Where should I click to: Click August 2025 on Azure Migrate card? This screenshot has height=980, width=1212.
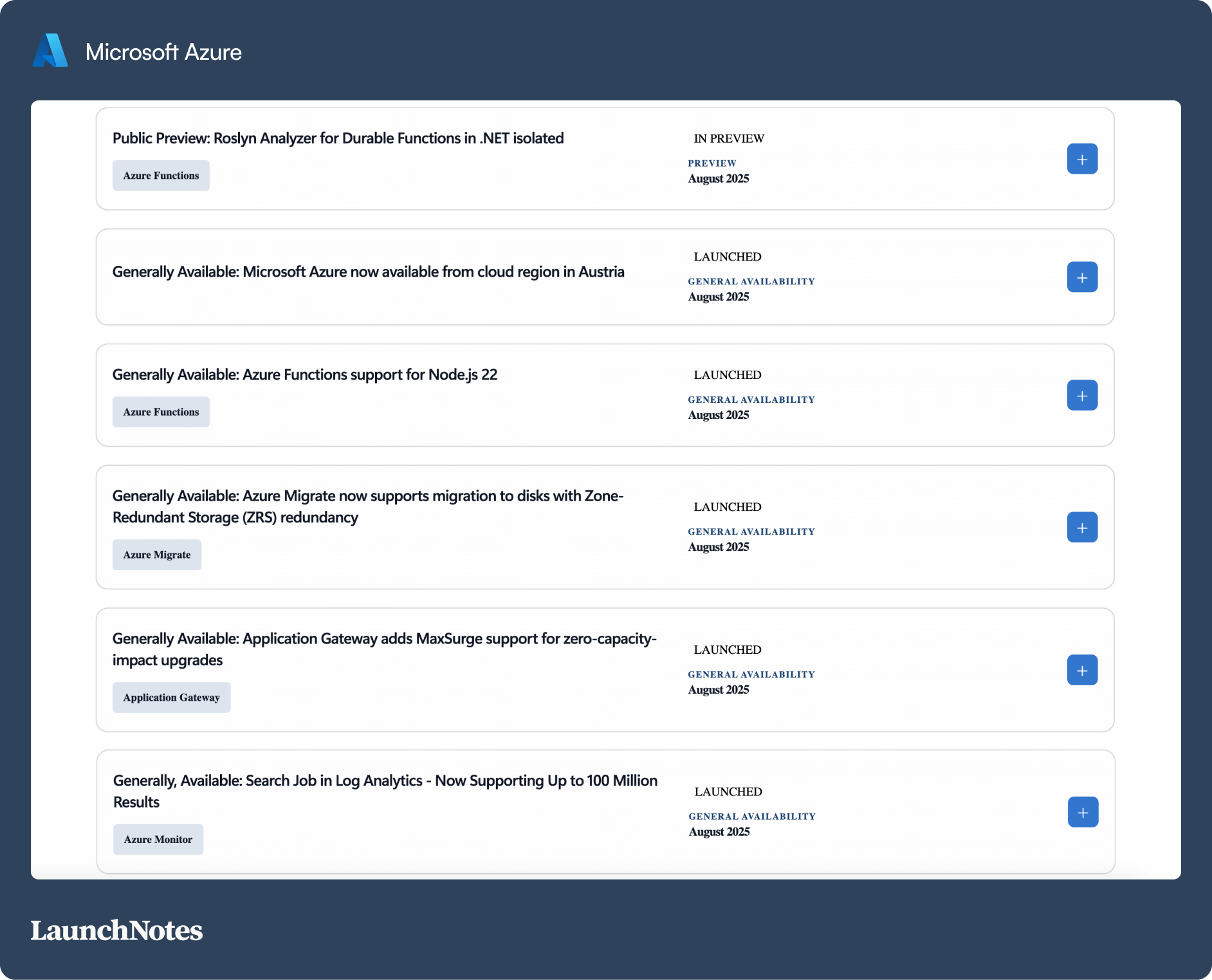[719, 547]
